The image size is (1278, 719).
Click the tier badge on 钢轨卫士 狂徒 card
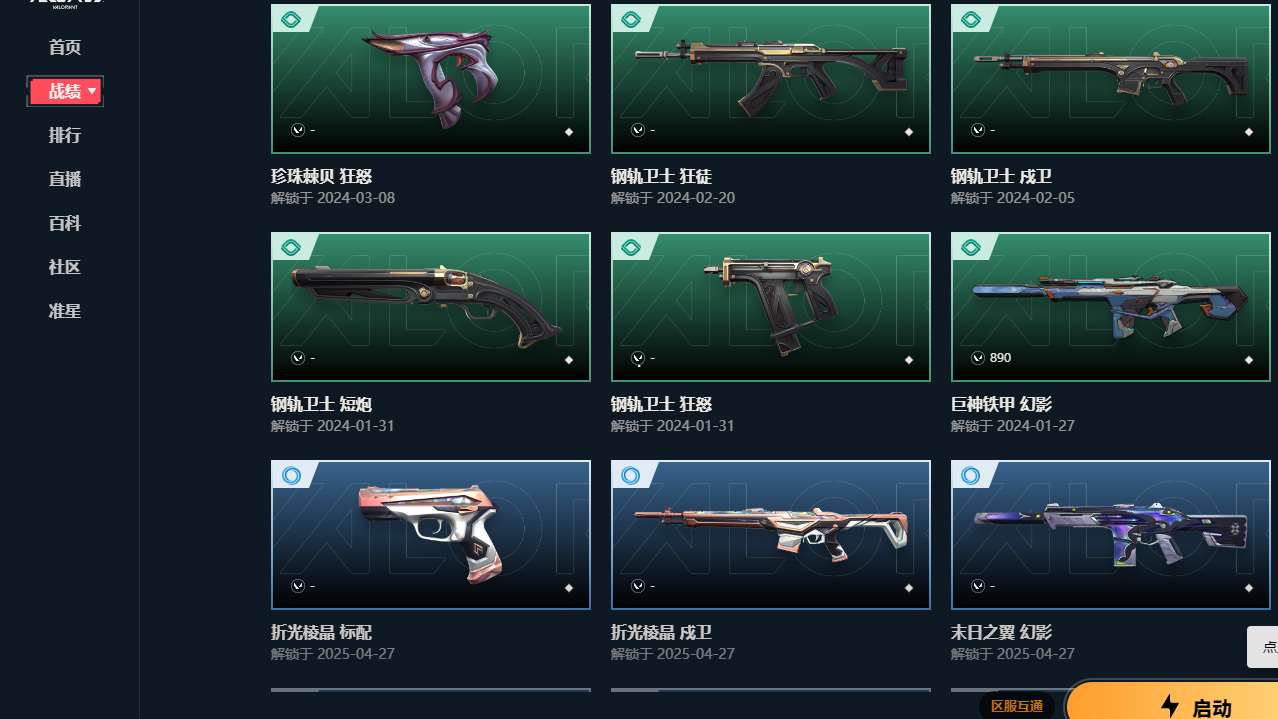coord(630,20)
